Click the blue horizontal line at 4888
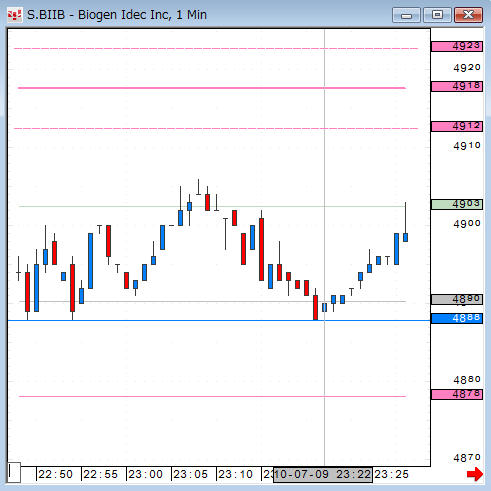Image resolution: width=491 pixels, height=491 pixels. (219, 321)
